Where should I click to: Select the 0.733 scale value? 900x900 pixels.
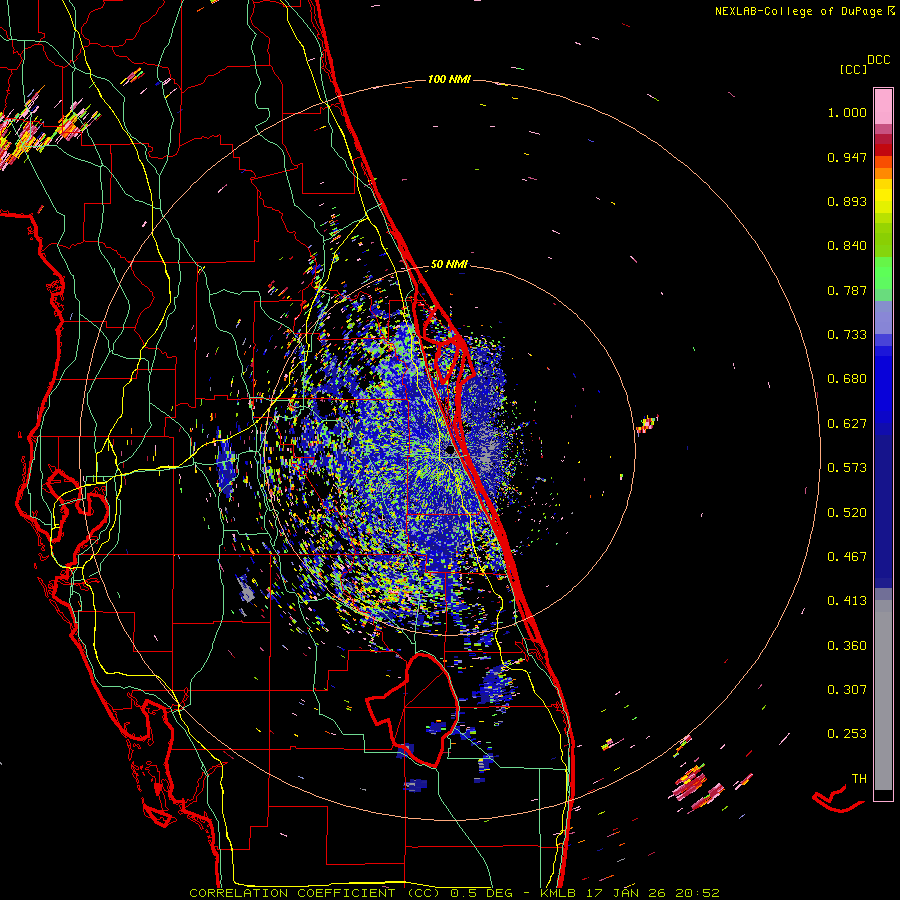coord(847,335)
